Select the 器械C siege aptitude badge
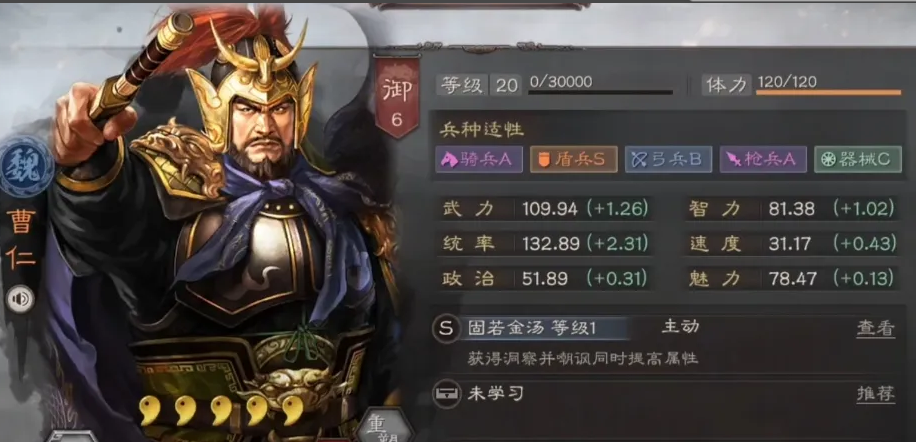This screenshot has width=916, height=442. tap(858, 159)
